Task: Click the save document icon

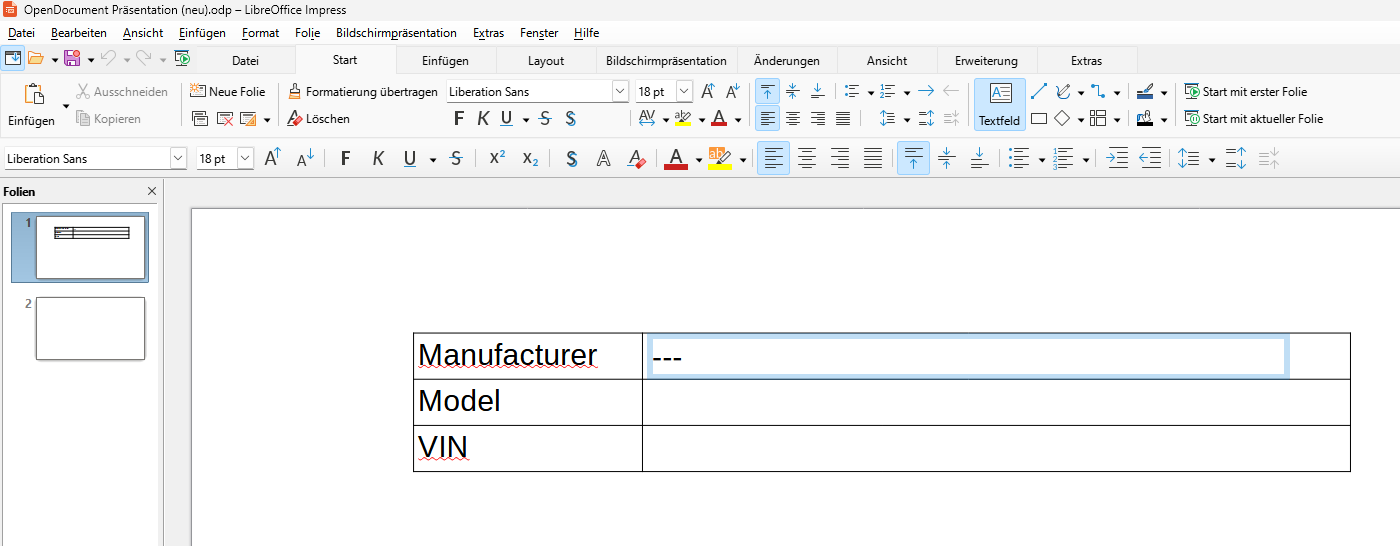Action: (x=72, y=59)
